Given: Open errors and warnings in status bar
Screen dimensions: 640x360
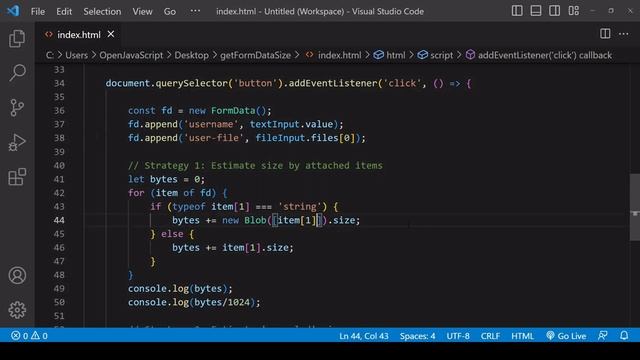Looking at the screenshot, I should click(29, 336).
